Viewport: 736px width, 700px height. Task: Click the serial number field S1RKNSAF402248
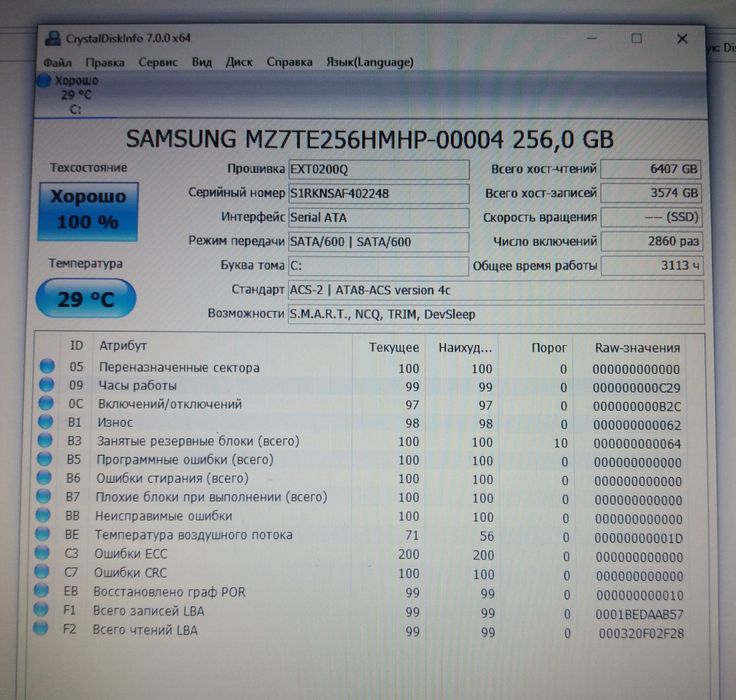(379, 193)
